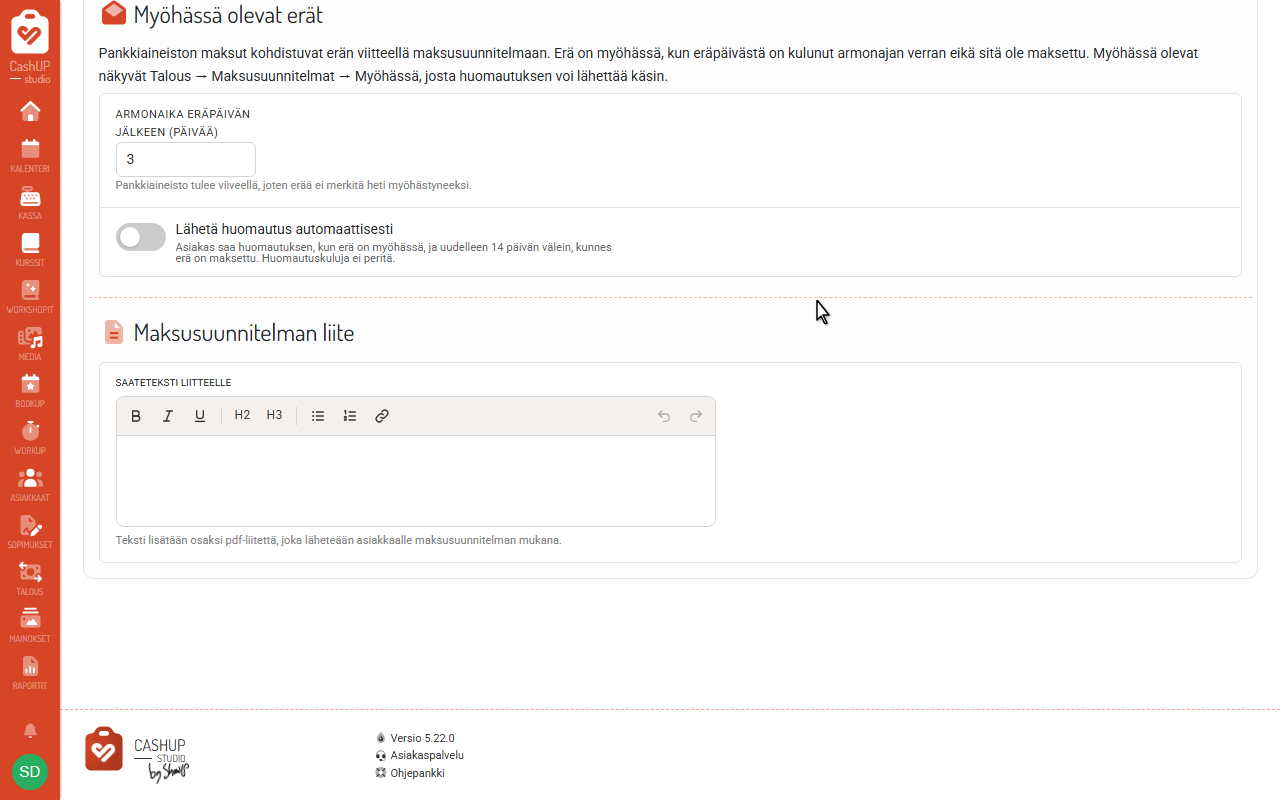The height and width of the screenshot is (800, 1280).
Task: Open notifications bell icon
Action: (30, 730)
